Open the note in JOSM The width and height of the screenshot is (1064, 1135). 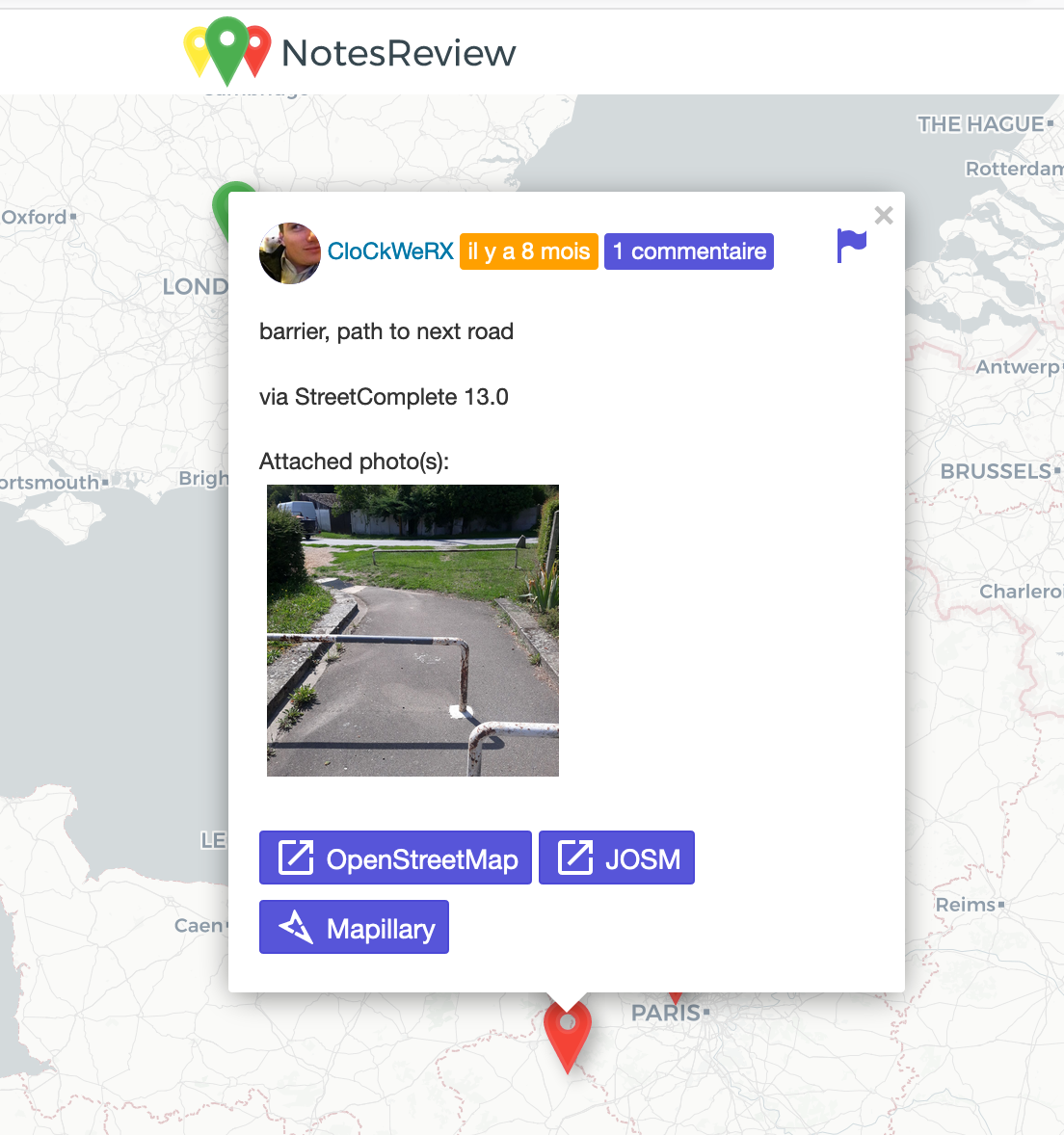616,858
